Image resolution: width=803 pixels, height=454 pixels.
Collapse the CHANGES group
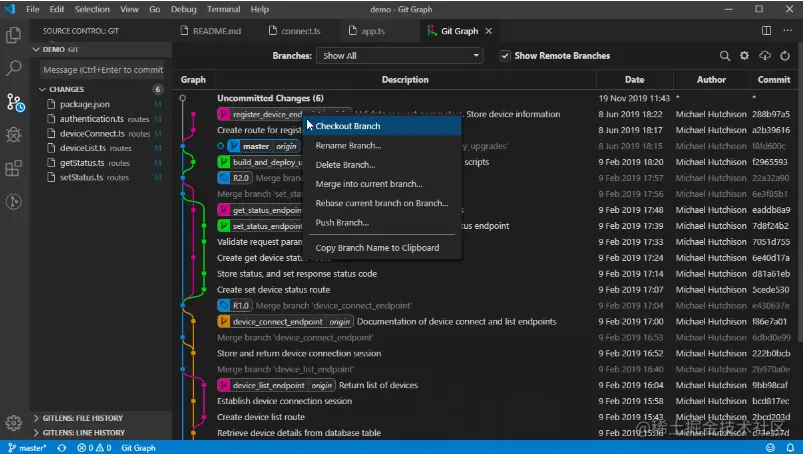click(x=101, y=89)
